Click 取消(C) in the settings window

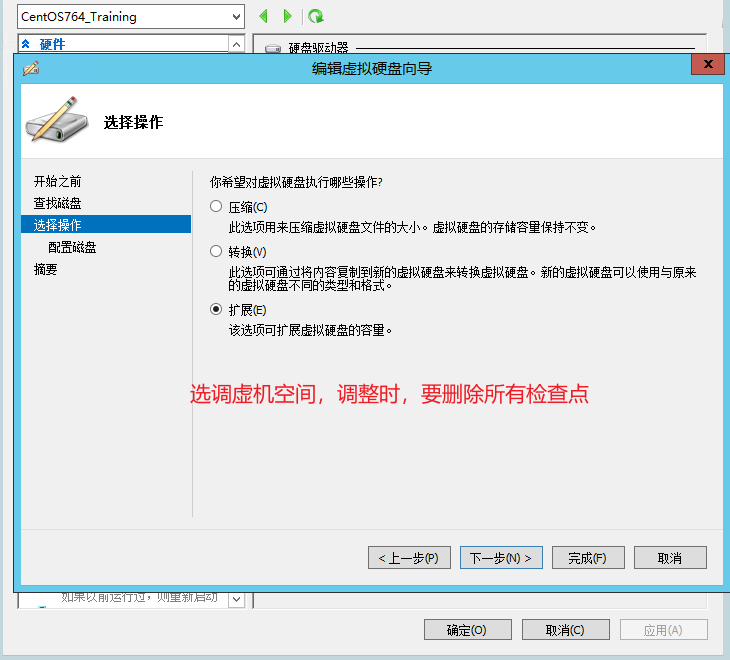(x=566, y=630)
